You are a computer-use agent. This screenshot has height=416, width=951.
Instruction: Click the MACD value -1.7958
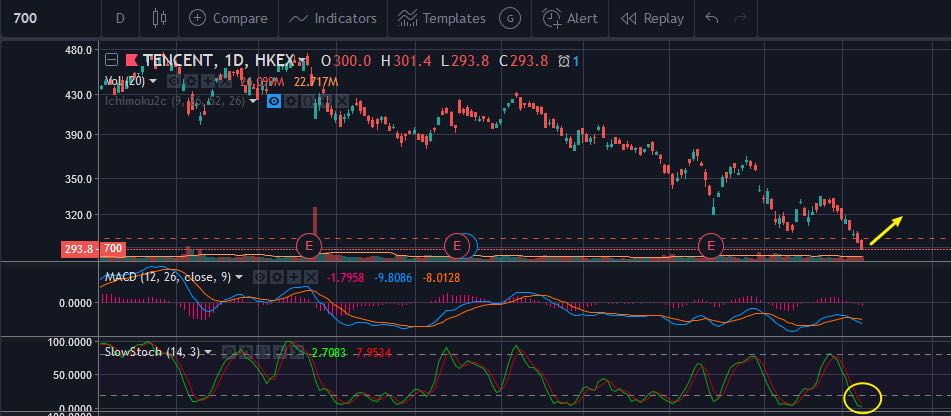[x=346, y=278]
